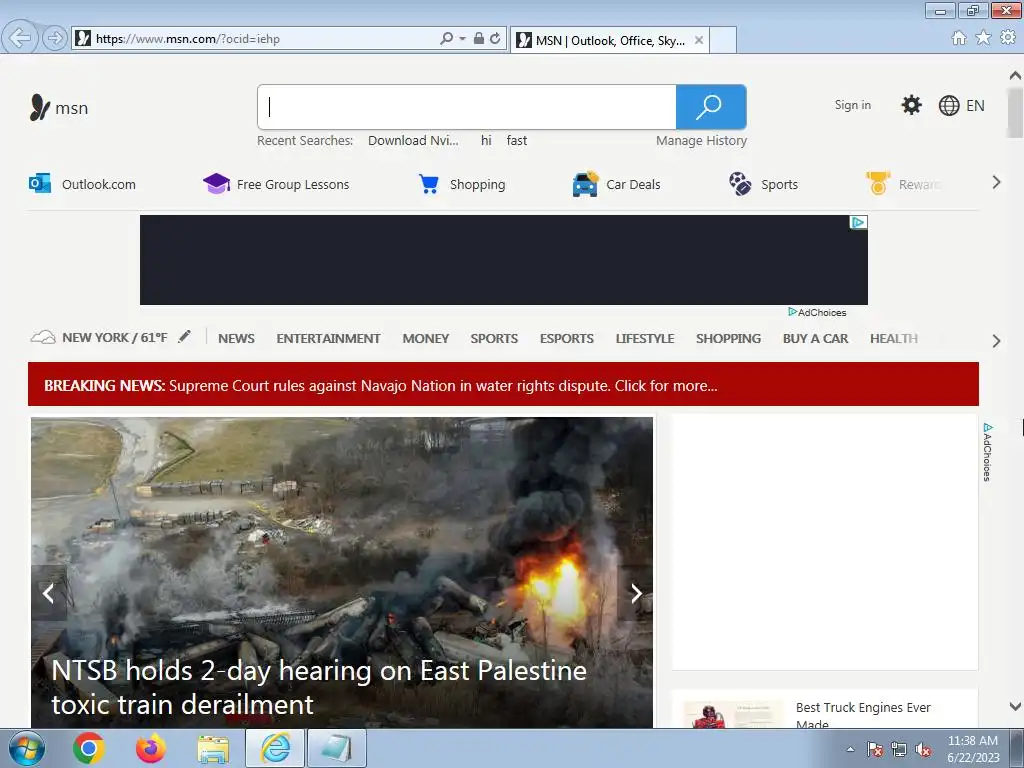
Task: Open the NEWS category
Action: pos(236,338)
